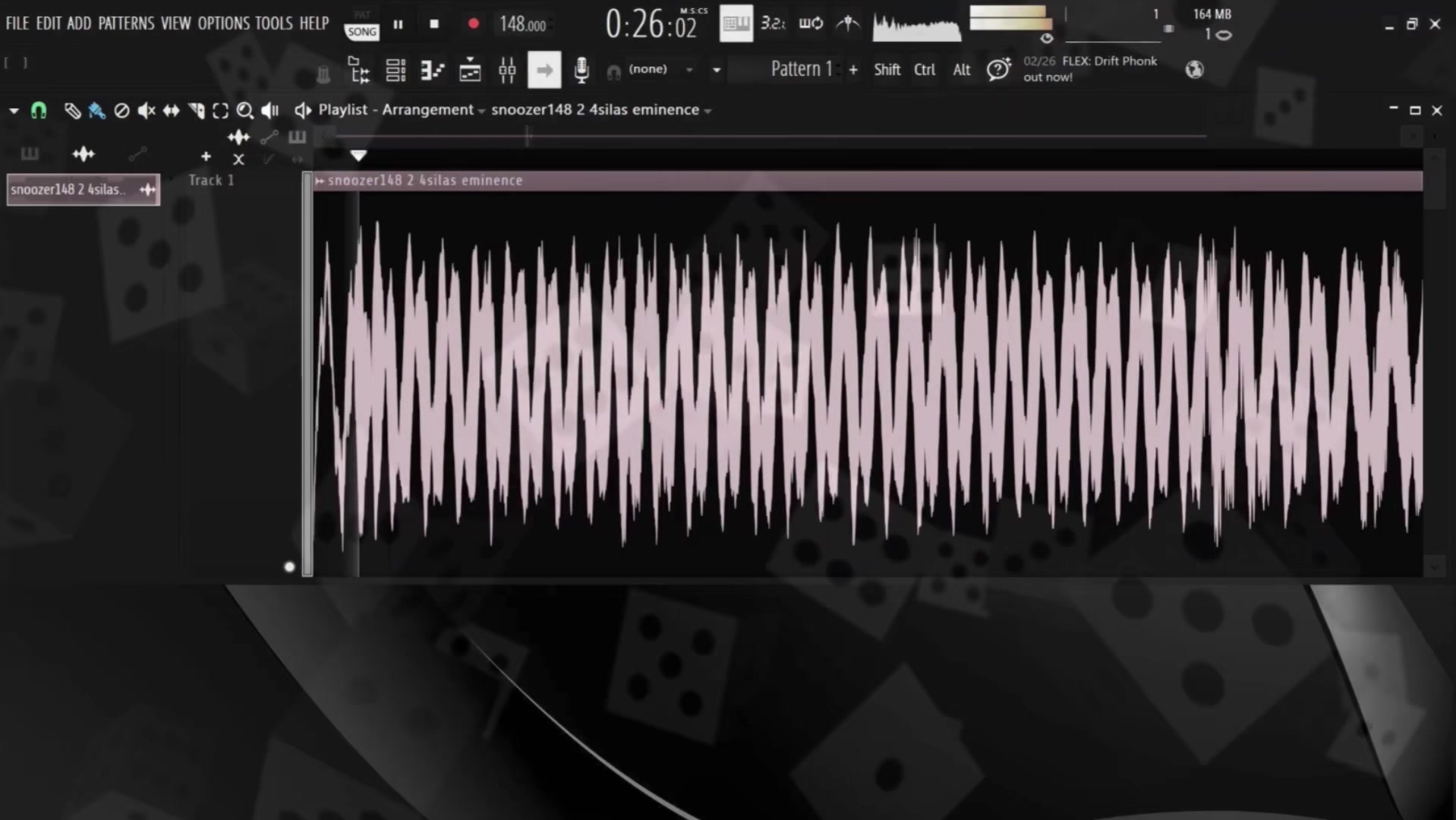1456x820 pixels.
Task: Choose the Select marquee tool
Action: coord(220,111)
